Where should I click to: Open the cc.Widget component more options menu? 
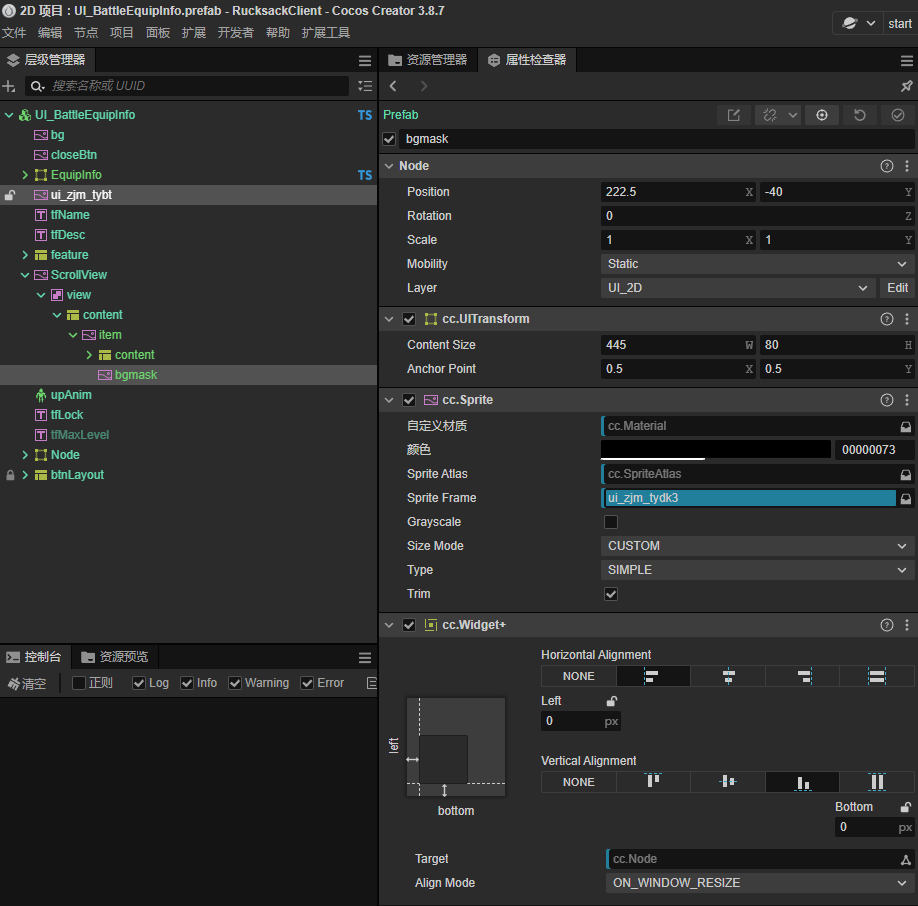[x=907, y=625]
